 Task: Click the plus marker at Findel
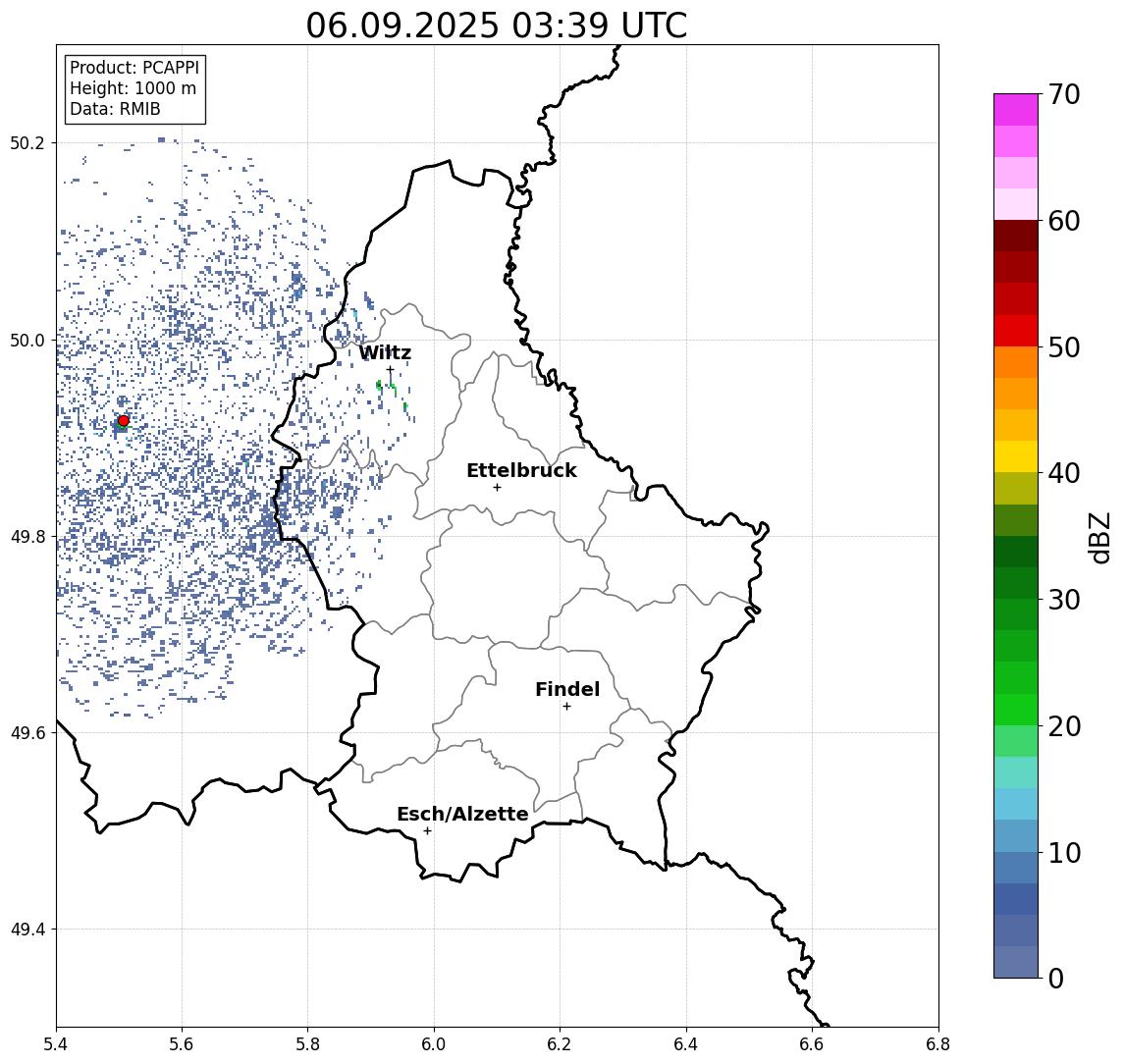coord(566,707)
